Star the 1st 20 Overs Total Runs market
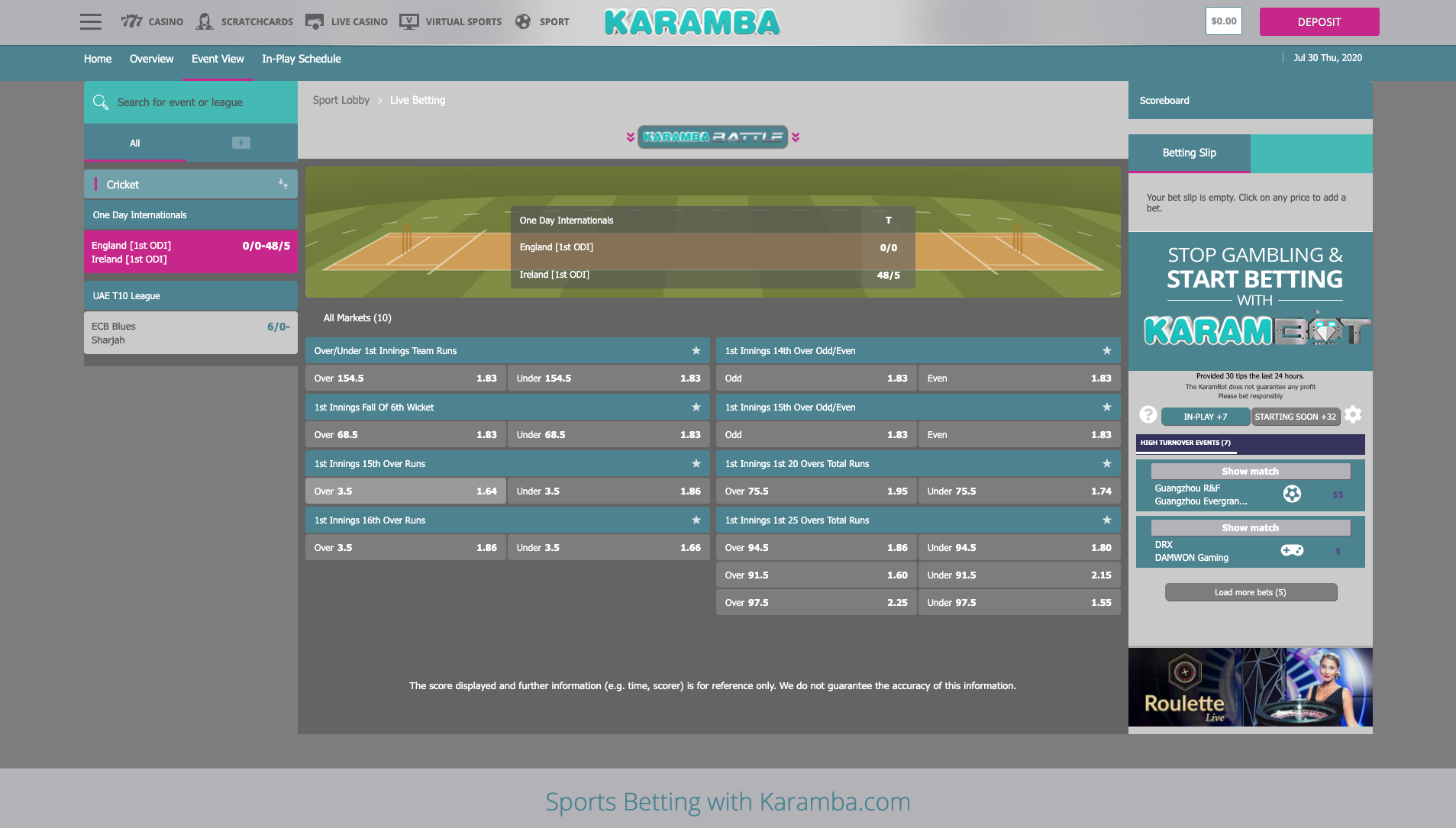Image resolution: width=1456 pixels, height=828 pixels. pyautogui.click(x=1107, y=463)
